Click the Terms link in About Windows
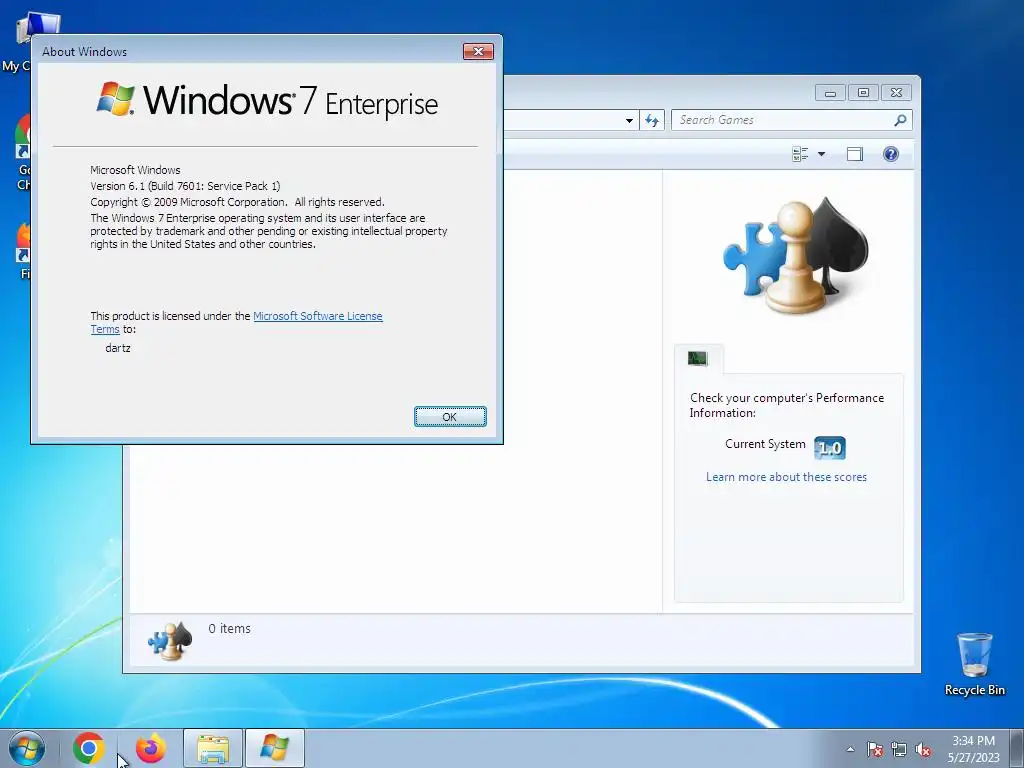 coord(104,329)
